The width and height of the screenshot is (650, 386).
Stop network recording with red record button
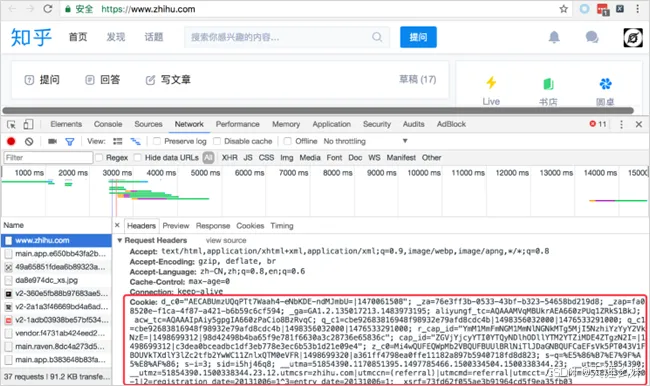(11, 141)
